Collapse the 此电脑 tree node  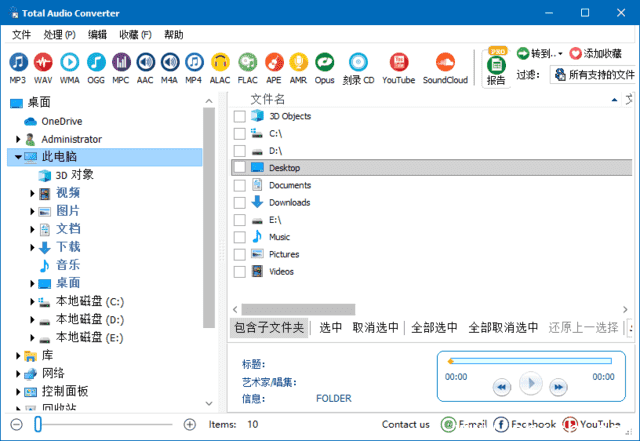coord(18,157)
